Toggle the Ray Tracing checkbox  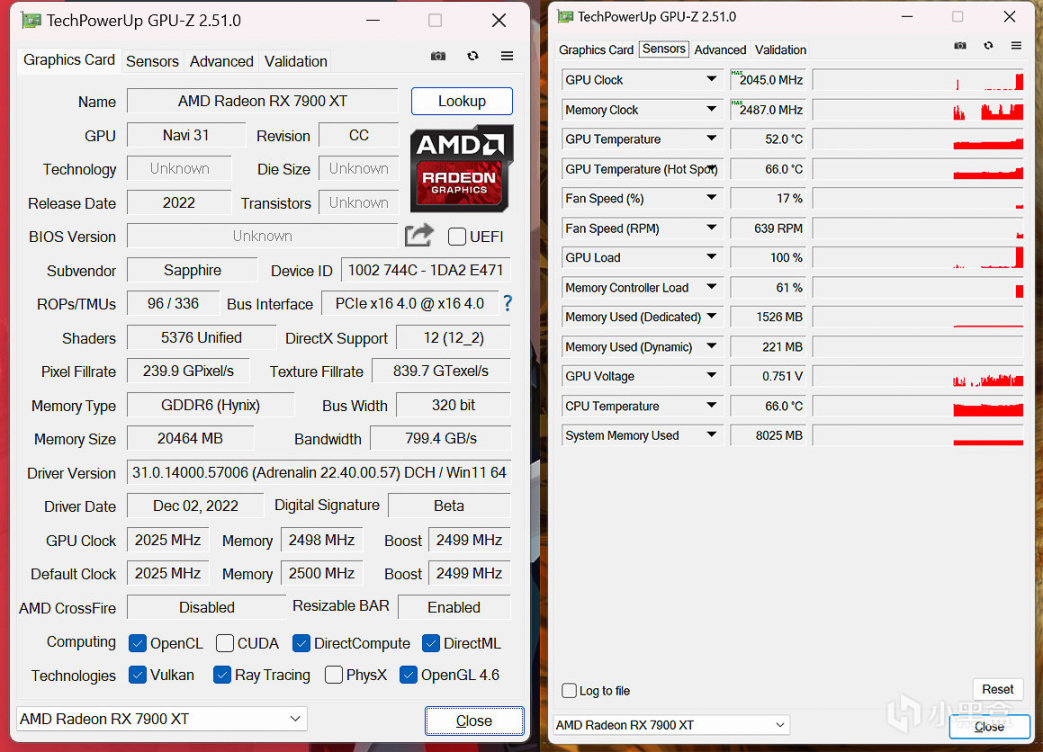tap(222, 675)
